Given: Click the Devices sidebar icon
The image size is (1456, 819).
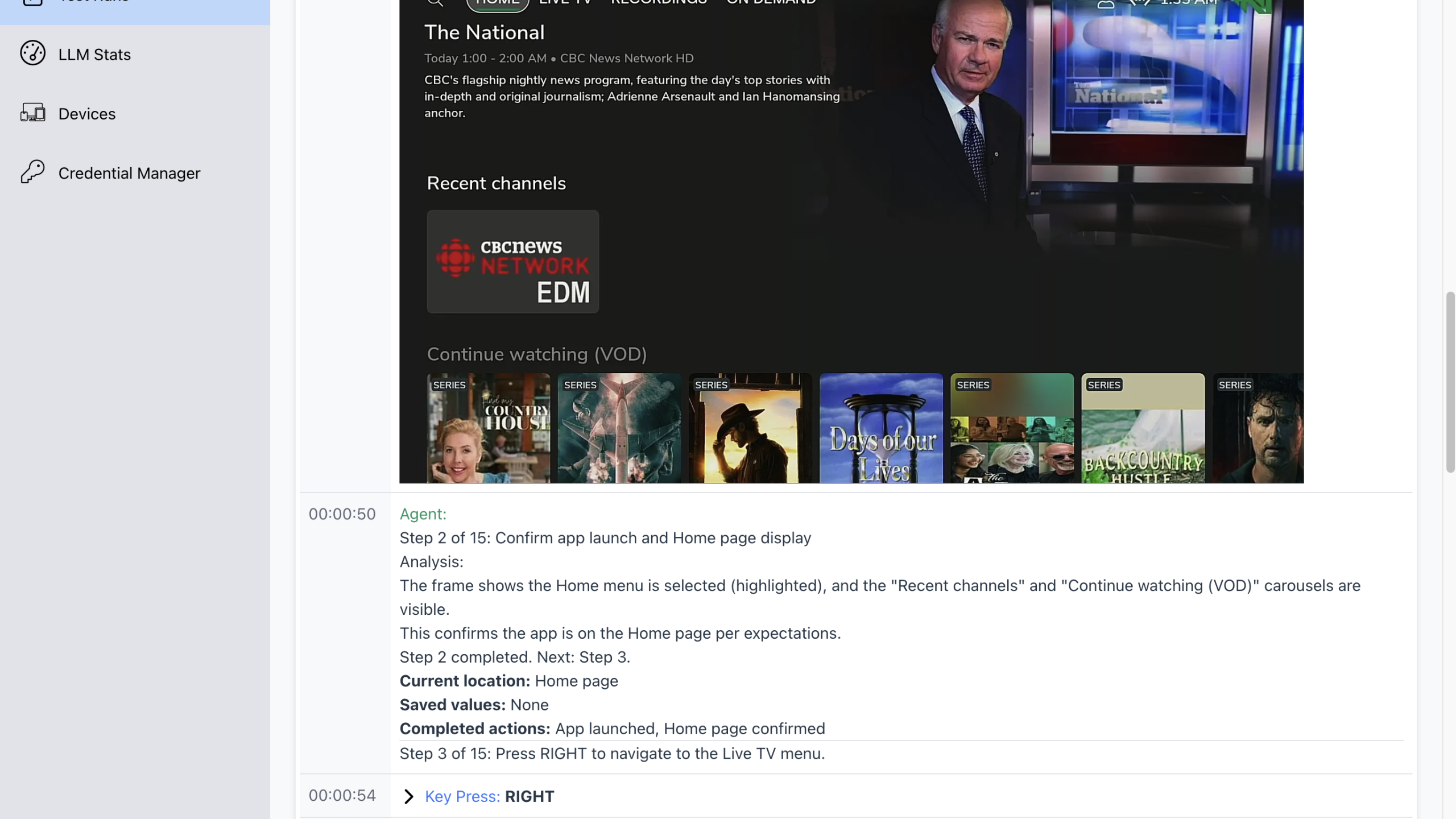Looking at the screenshot, I should 32,113.
